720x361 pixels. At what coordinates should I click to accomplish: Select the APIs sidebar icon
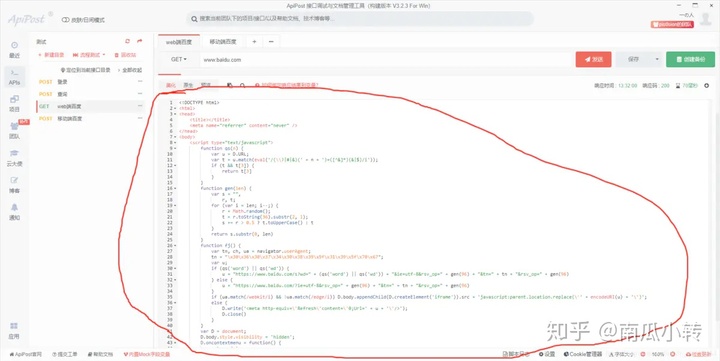tap(15, 77)
